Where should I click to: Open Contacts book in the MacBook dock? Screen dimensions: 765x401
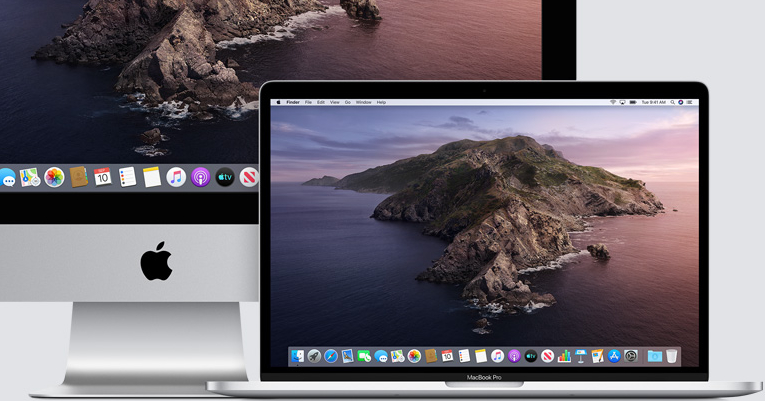point(431,356)
